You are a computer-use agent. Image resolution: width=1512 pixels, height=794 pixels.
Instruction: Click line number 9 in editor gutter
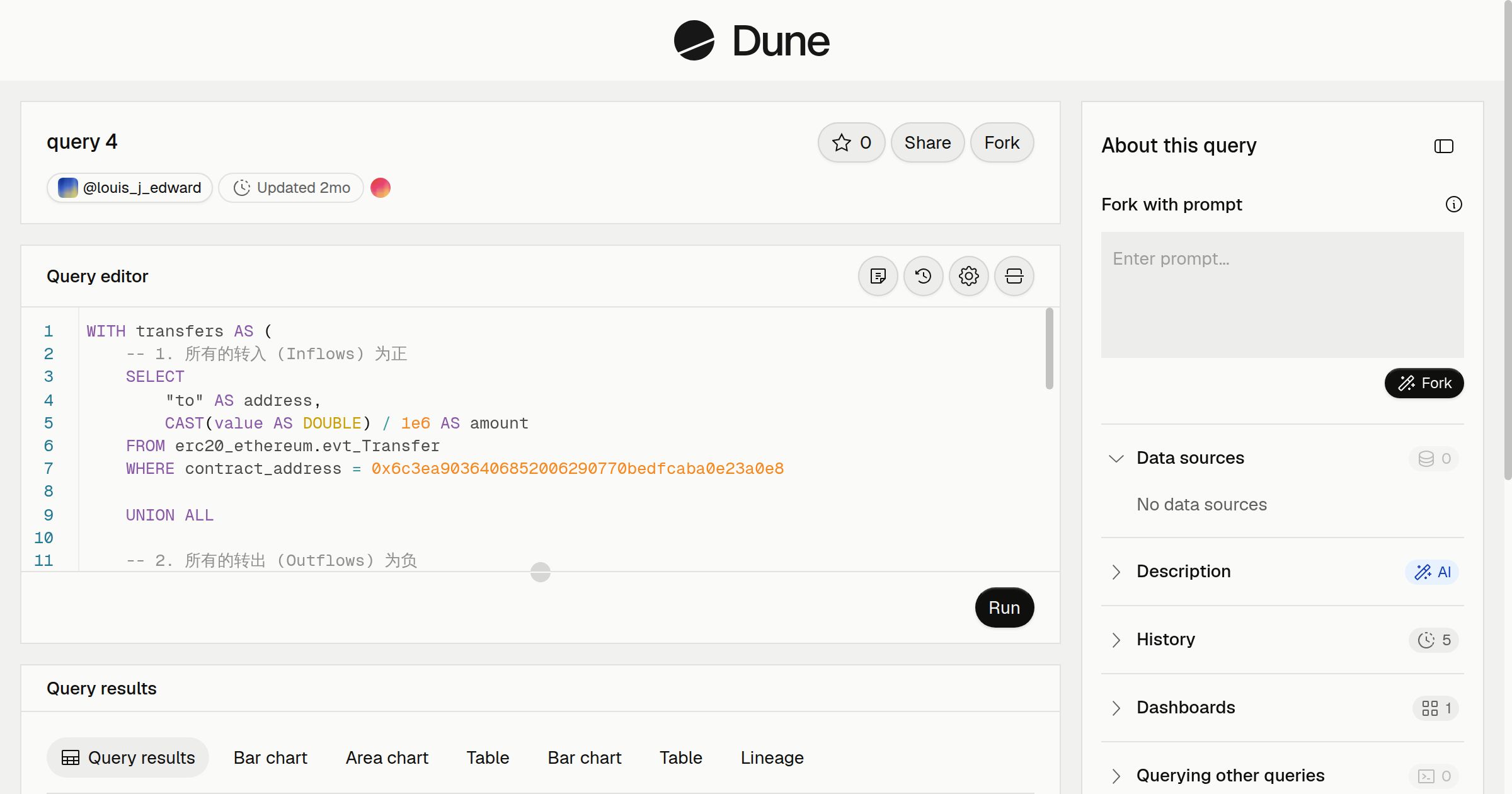click(x=49, y=515)
